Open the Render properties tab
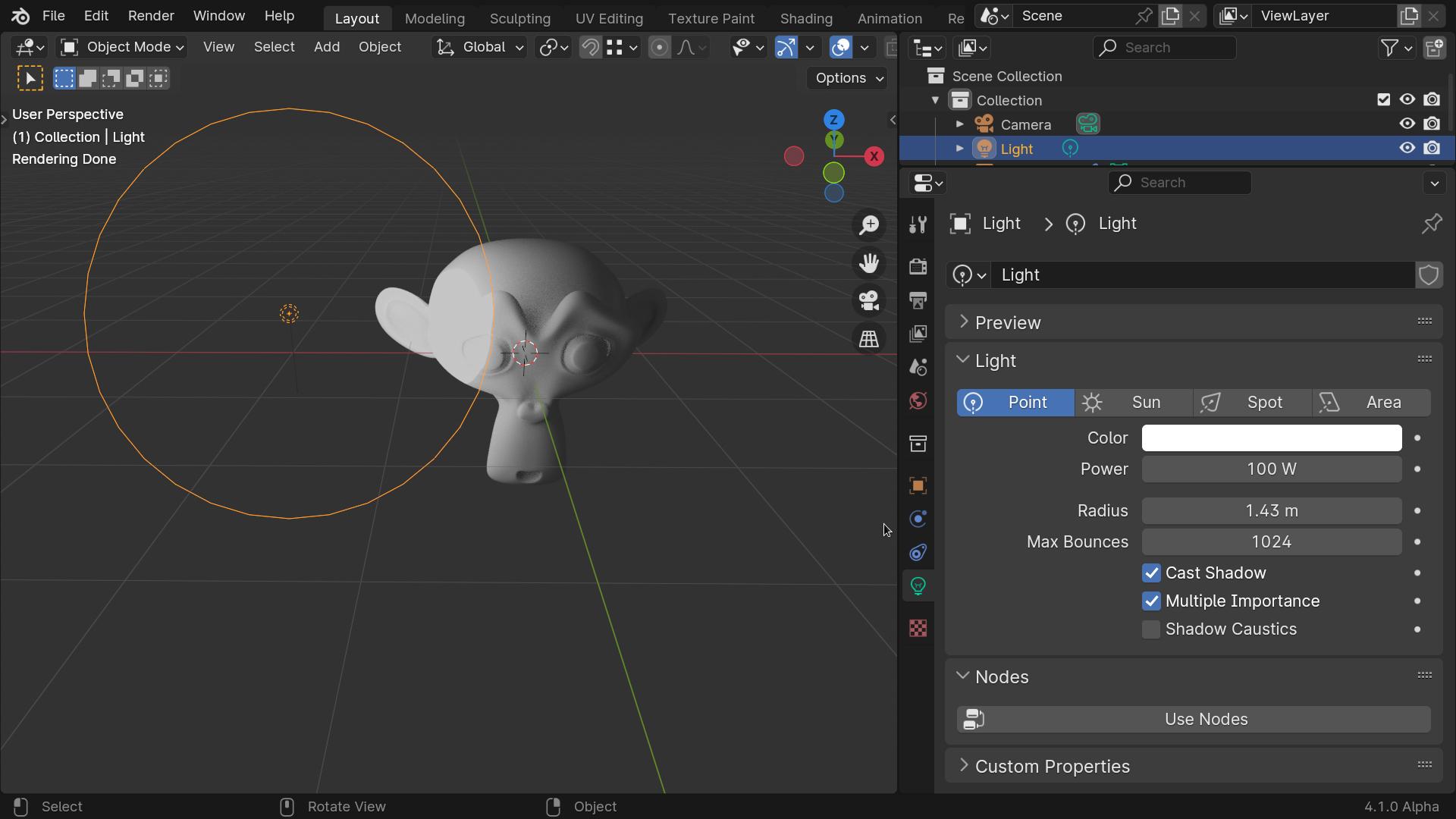Image resolution: width=1456 pixels, height=819 pixels. [x=918, y=266]
